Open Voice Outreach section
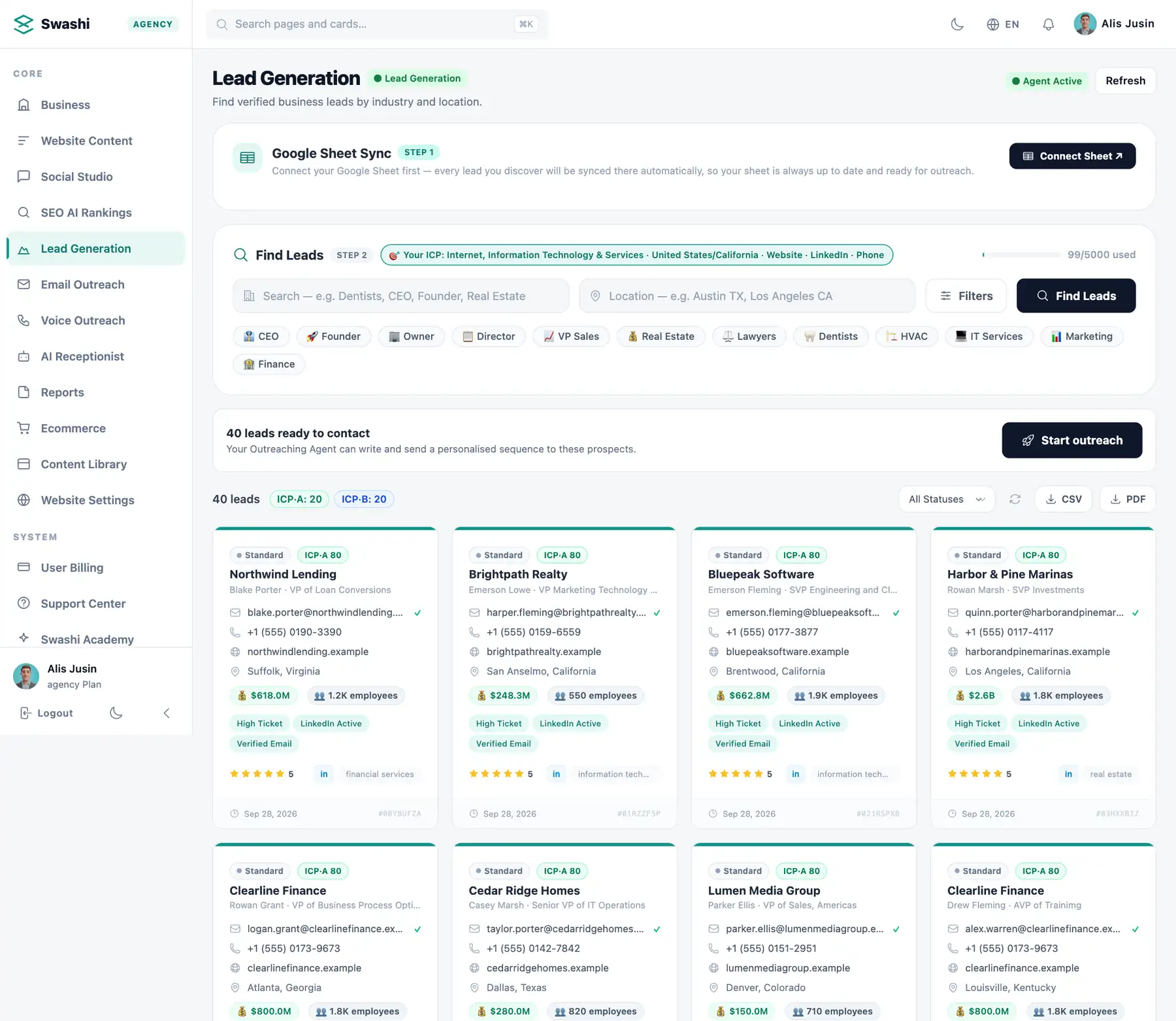1176x1021 pixels. 96,320
